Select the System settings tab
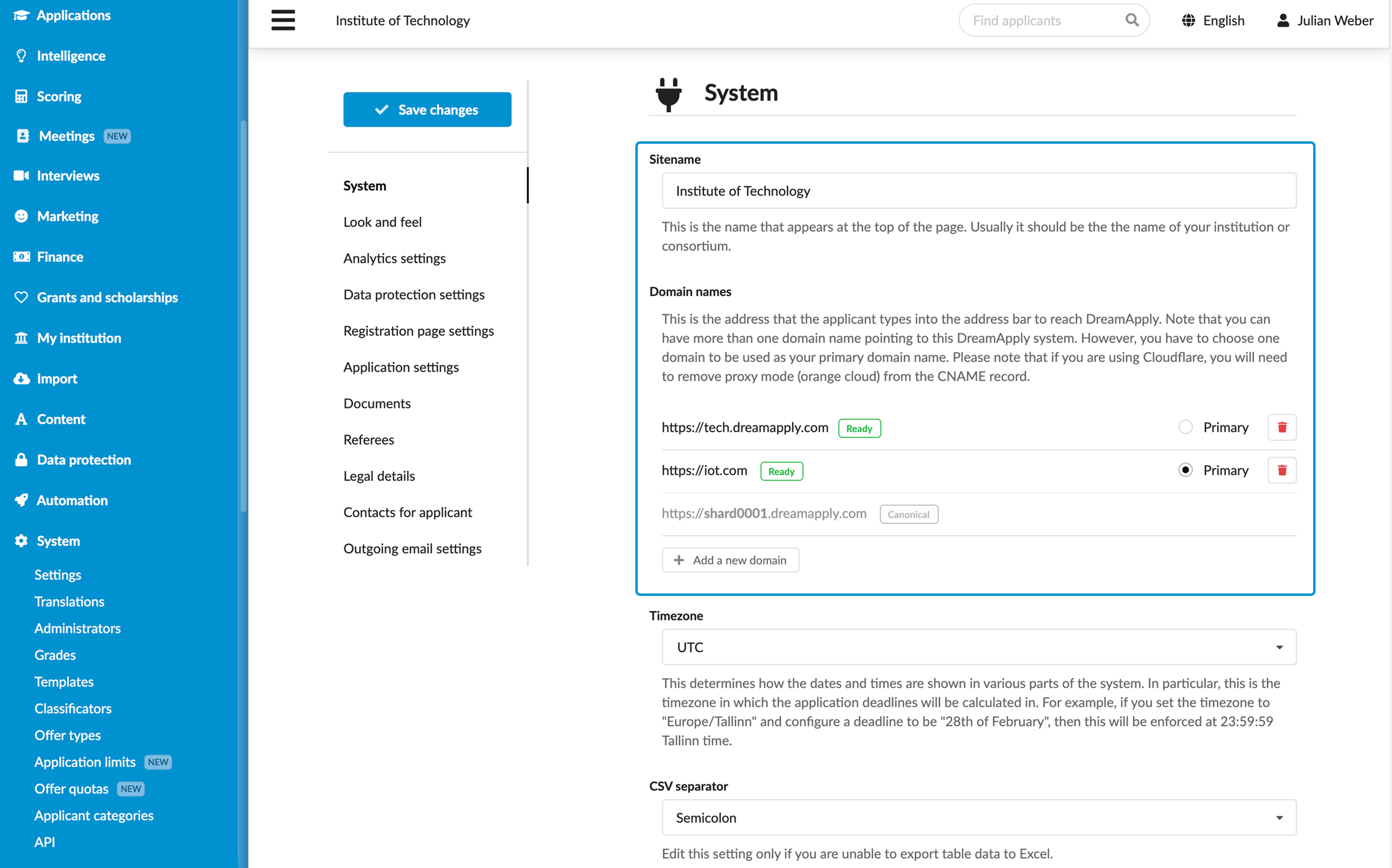1392x868 pixels. [364, 185]
